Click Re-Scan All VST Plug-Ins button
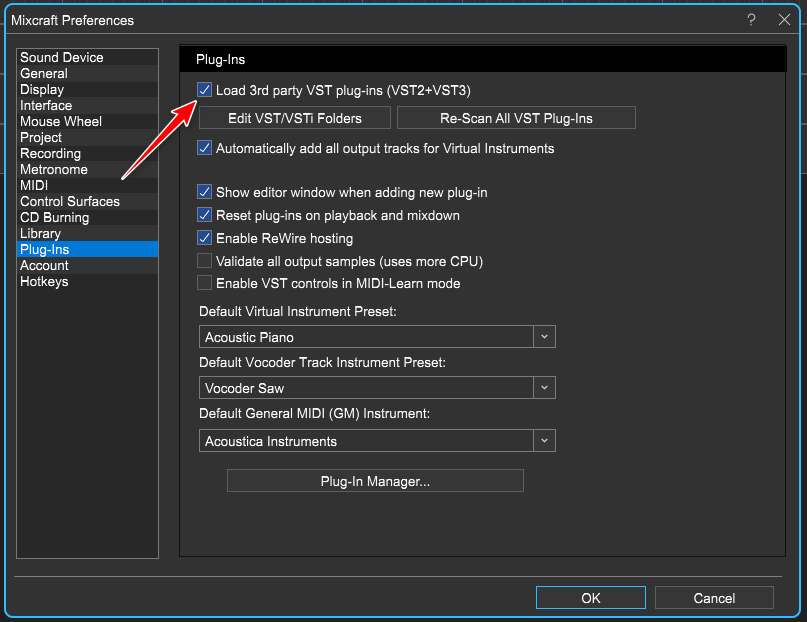 coord(516,118)
